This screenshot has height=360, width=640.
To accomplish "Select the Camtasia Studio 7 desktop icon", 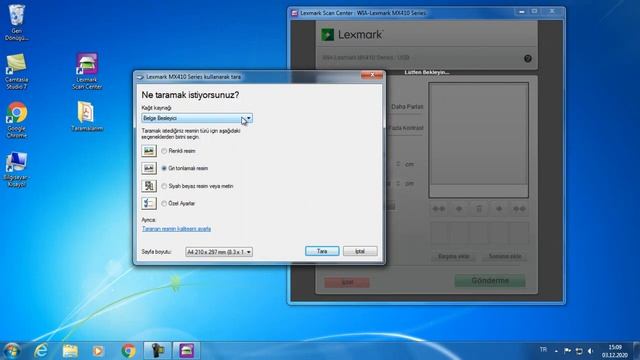I will click(16, 71).
